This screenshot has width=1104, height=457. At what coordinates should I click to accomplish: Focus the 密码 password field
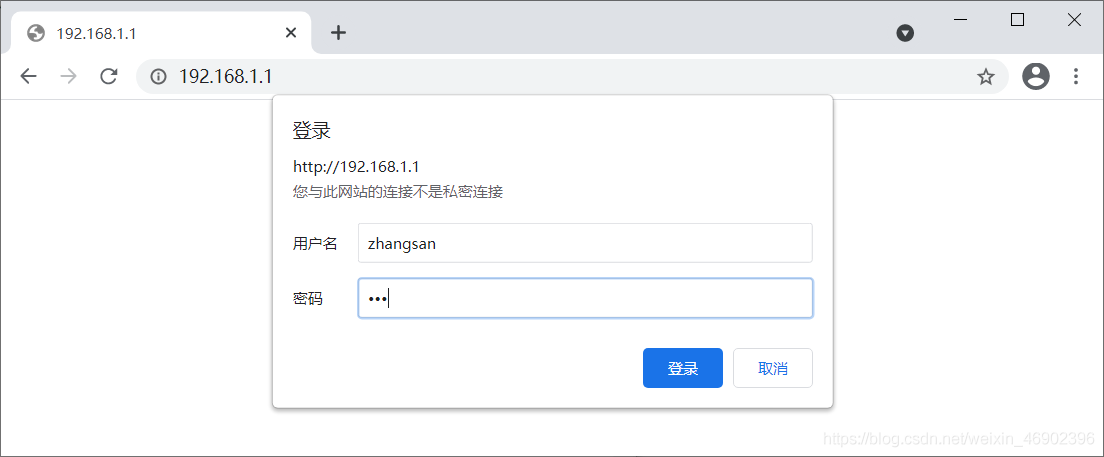(x=585, y=298)
